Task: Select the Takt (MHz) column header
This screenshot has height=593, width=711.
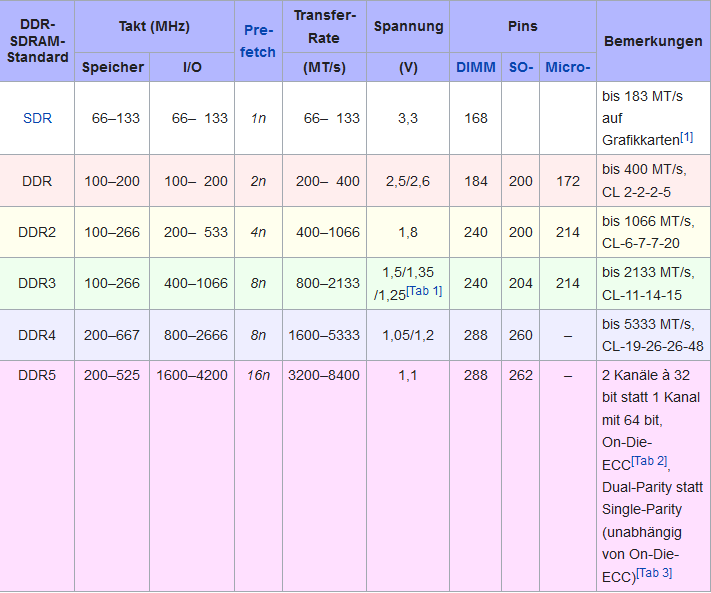Action: [155, 27]
